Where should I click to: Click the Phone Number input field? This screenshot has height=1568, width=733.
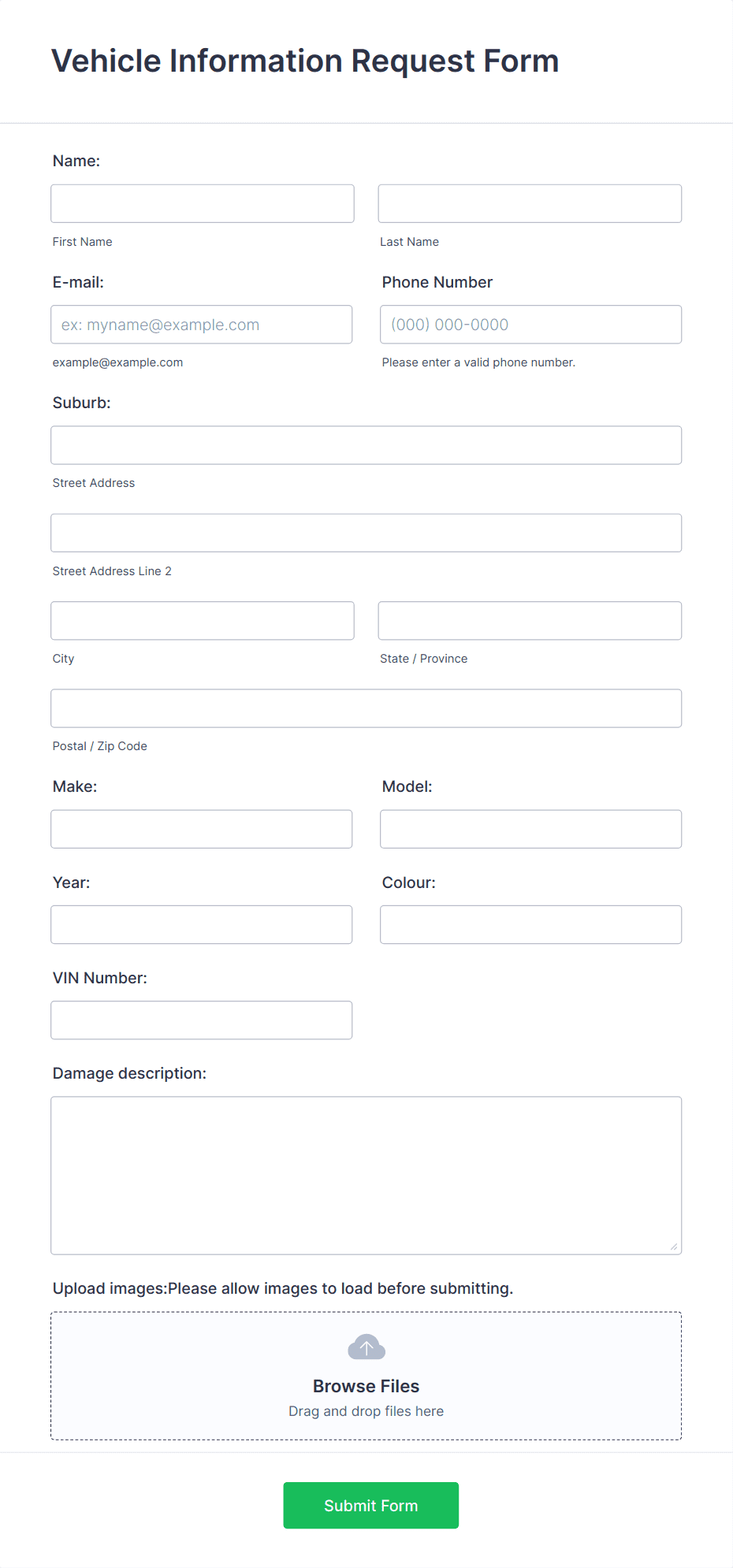(531, 325)
